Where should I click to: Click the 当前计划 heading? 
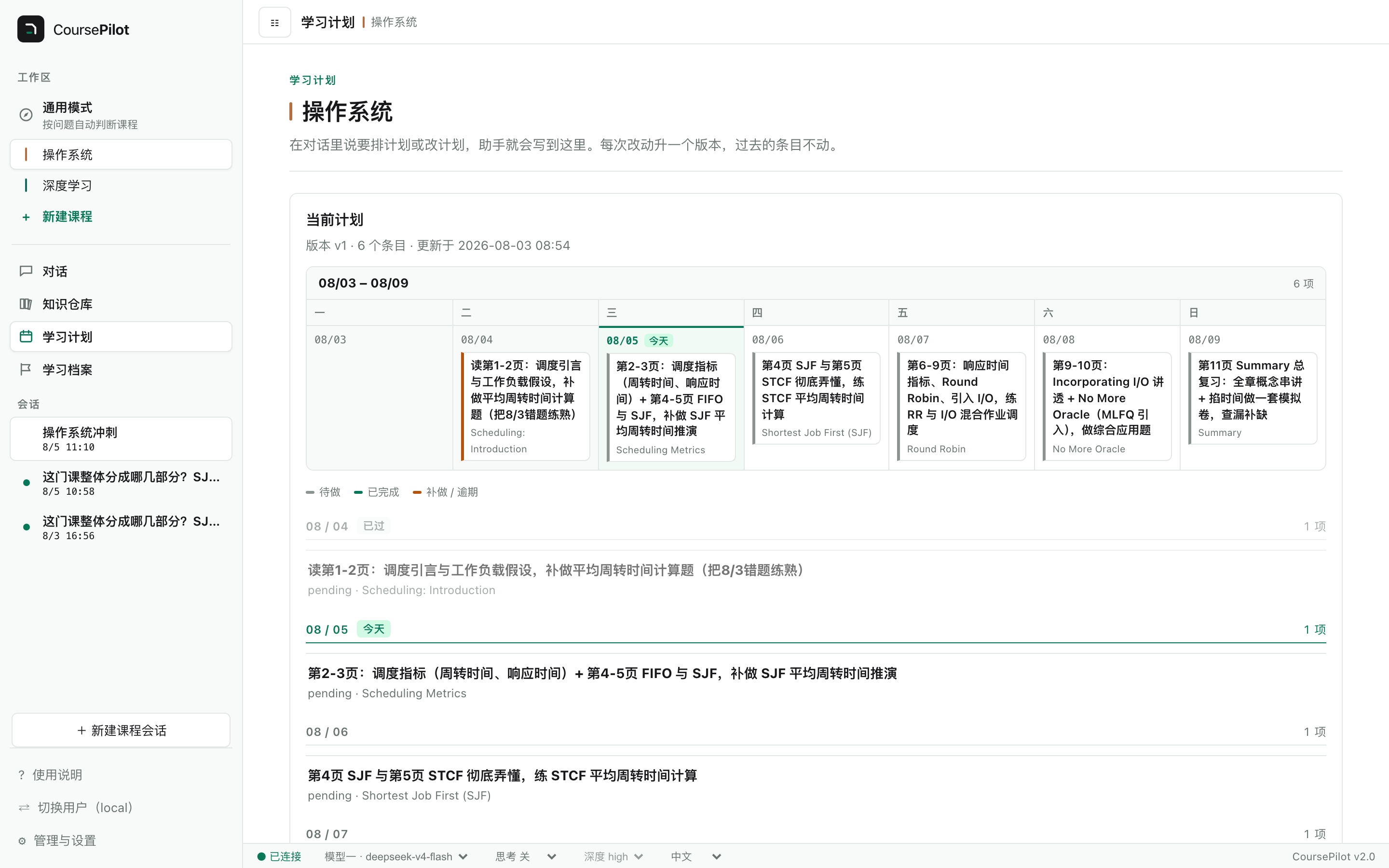pos(335,220)
